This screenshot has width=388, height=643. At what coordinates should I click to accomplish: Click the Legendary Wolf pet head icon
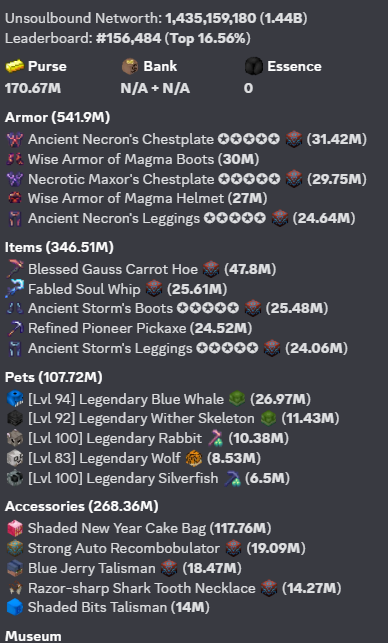[x=15, y=458]
